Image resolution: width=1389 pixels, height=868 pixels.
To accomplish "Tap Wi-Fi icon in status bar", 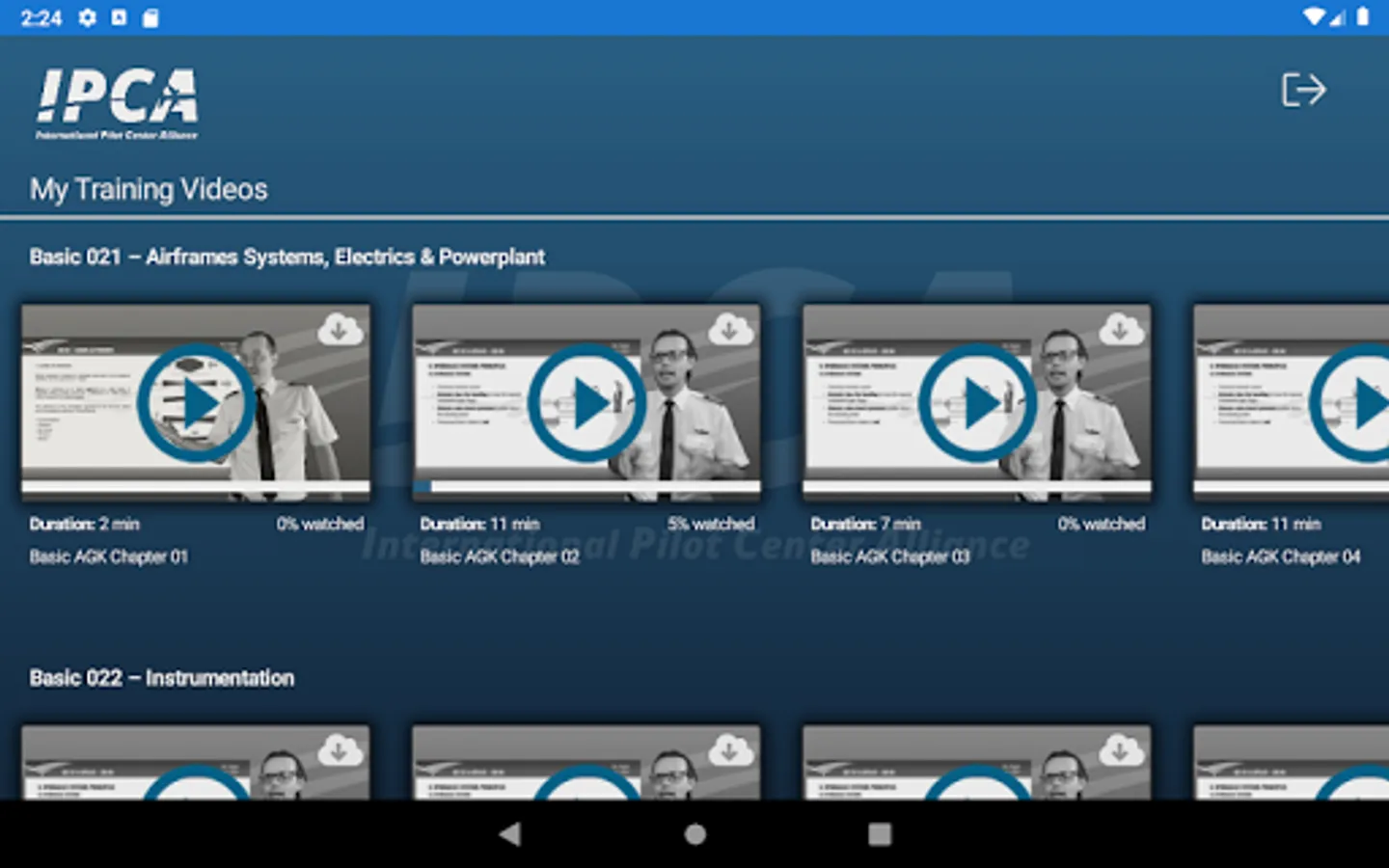I will click(1313, 16).
